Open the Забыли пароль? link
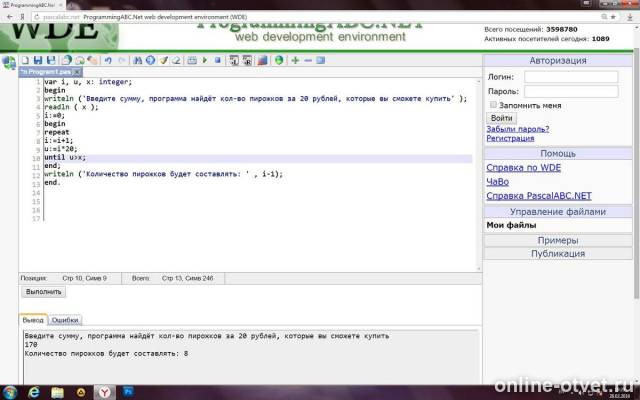This screenshot has width=640, height=400. [x=516, y=129]
